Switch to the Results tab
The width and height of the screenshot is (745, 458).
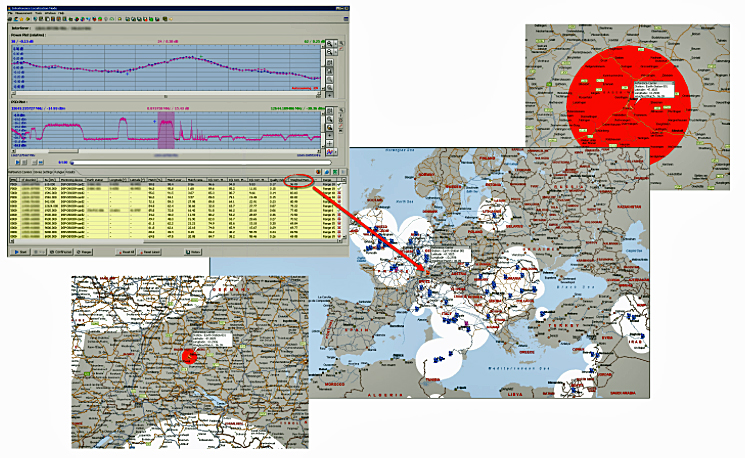click(x=70, y=172)
